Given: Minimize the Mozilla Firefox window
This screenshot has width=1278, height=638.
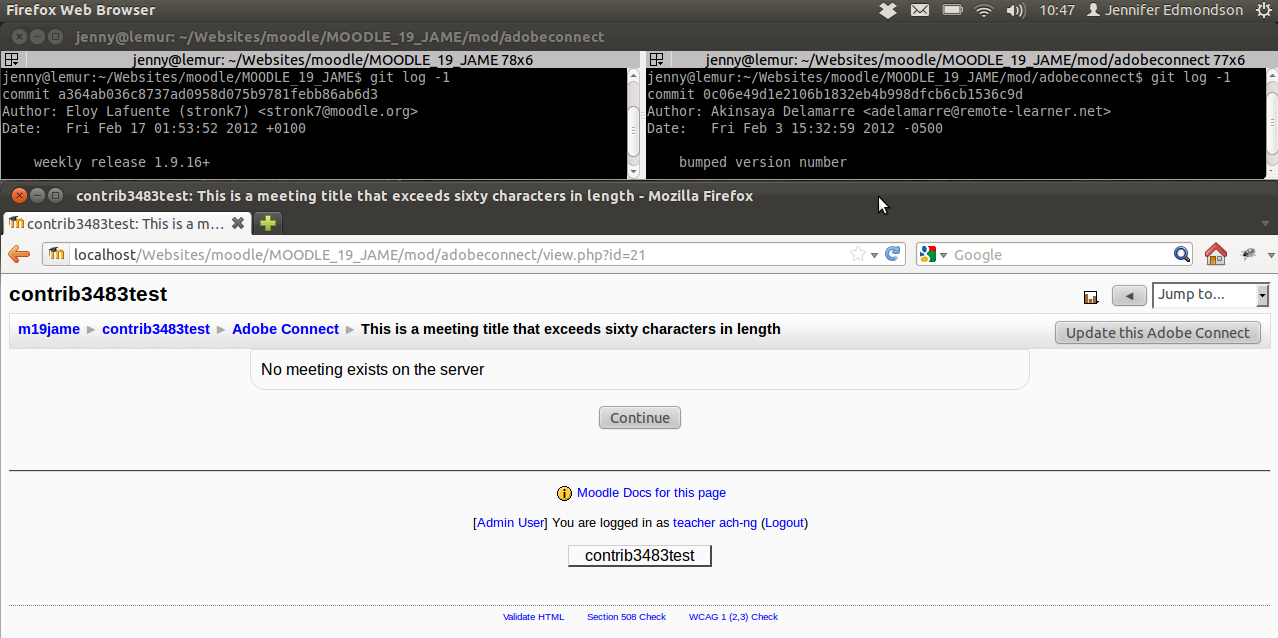Looking at the screenshot, I should [37, 195].
